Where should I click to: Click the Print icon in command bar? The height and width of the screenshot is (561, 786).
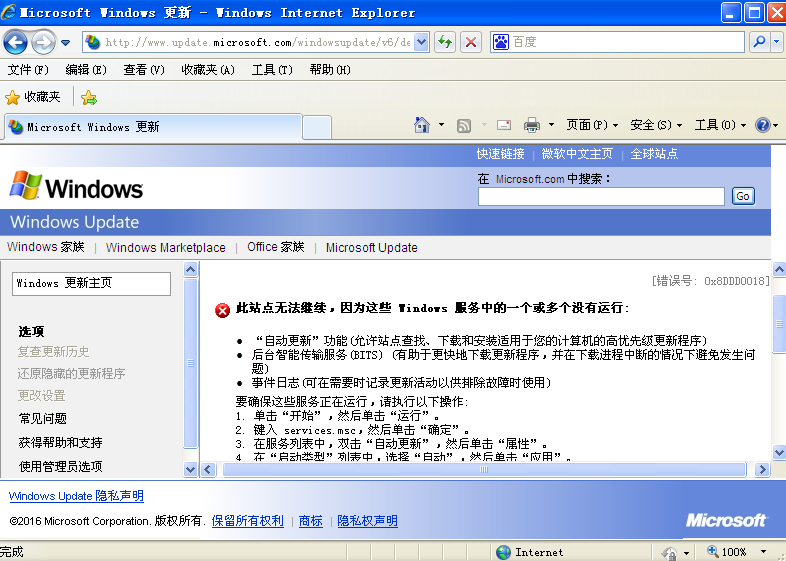click(532, 125)
